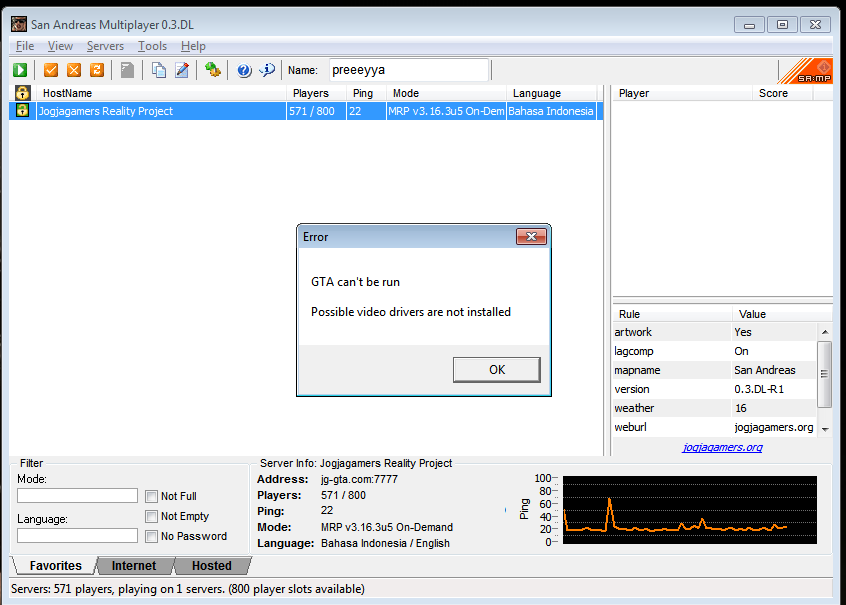
Task: Open the Tools menu
Action: 152,46
